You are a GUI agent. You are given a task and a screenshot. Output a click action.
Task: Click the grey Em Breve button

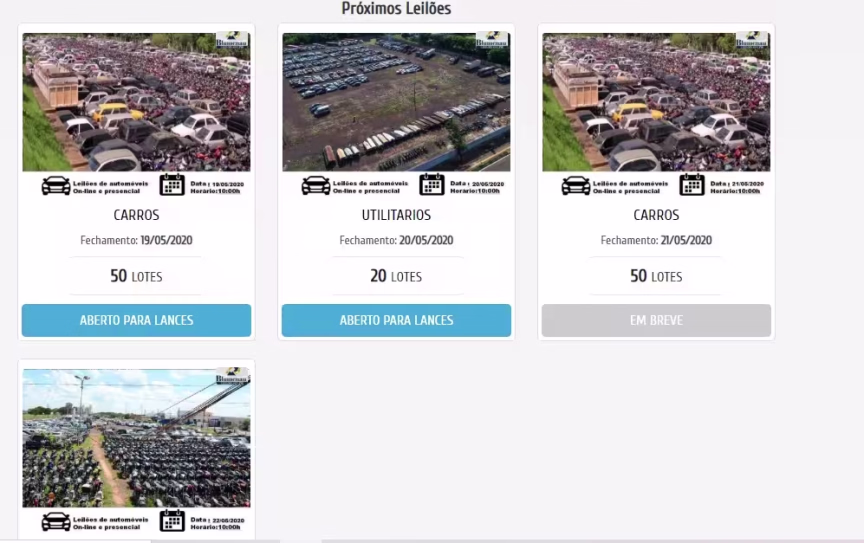(656, 320)
